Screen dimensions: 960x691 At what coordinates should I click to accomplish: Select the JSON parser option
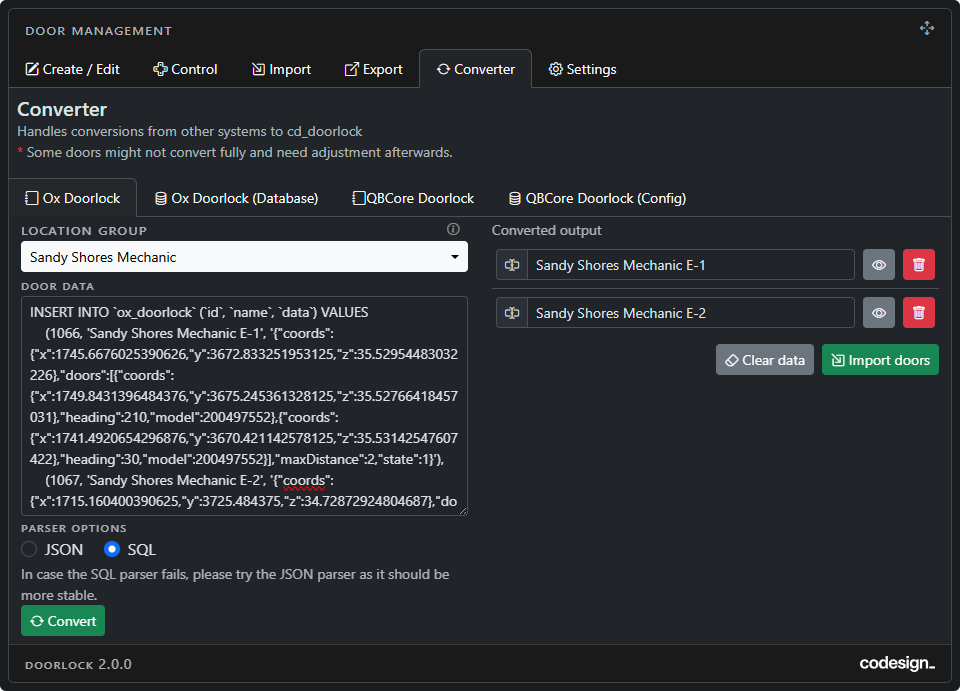(x=30, y=549)
